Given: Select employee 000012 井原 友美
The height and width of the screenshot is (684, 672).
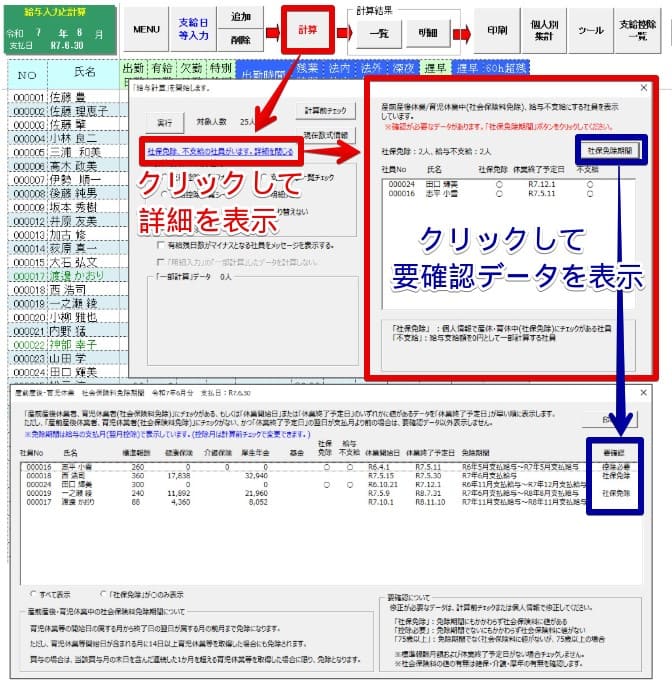Looking at the screenshot, I should [x=65, y=221].
